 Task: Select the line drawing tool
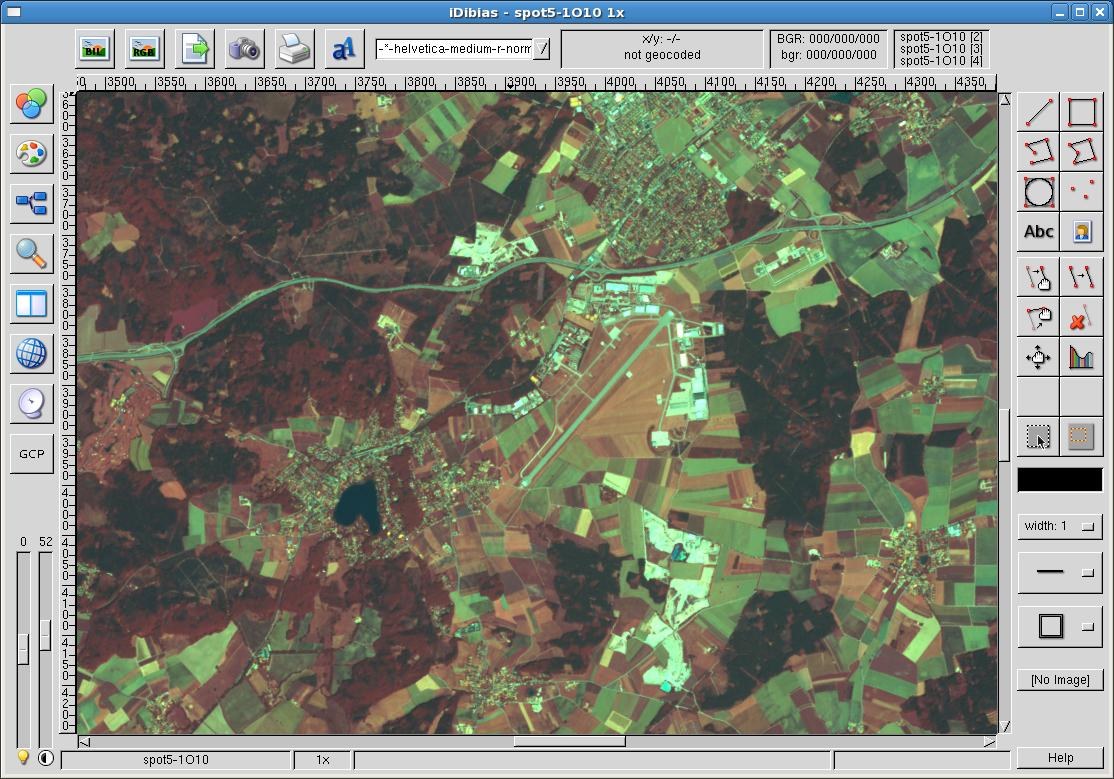coord(1039,112)
